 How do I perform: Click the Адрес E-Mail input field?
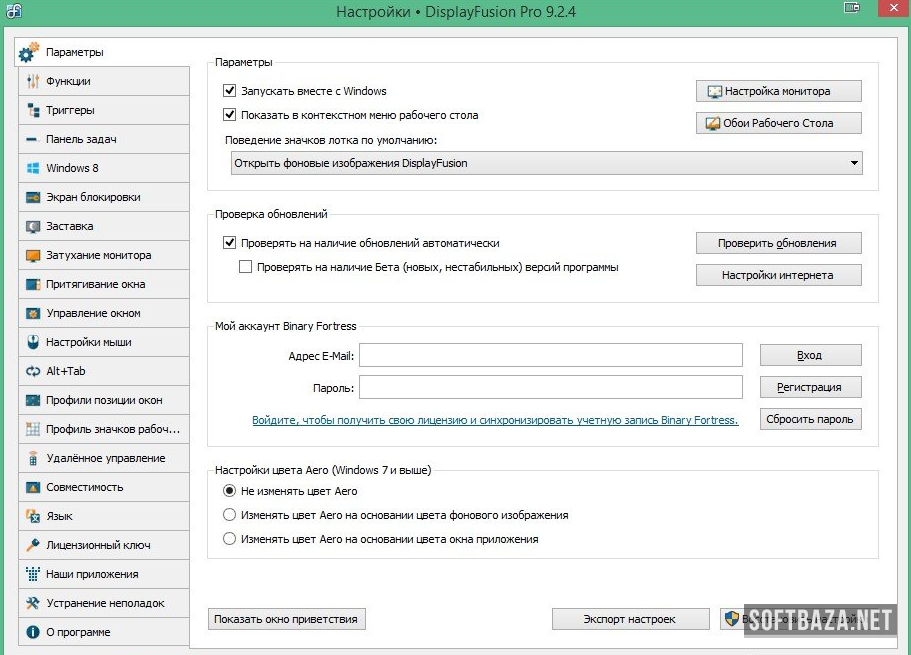[x=550, y=355]
